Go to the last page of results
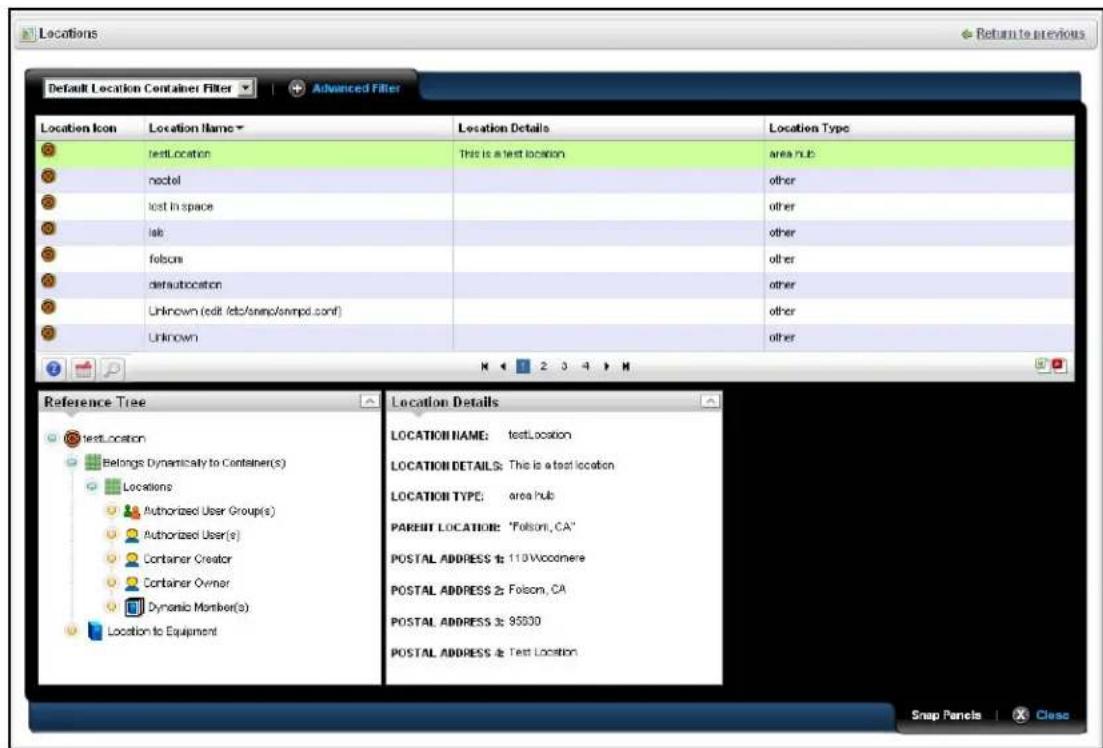1103x748 pixels. click(x=625, y=367)
